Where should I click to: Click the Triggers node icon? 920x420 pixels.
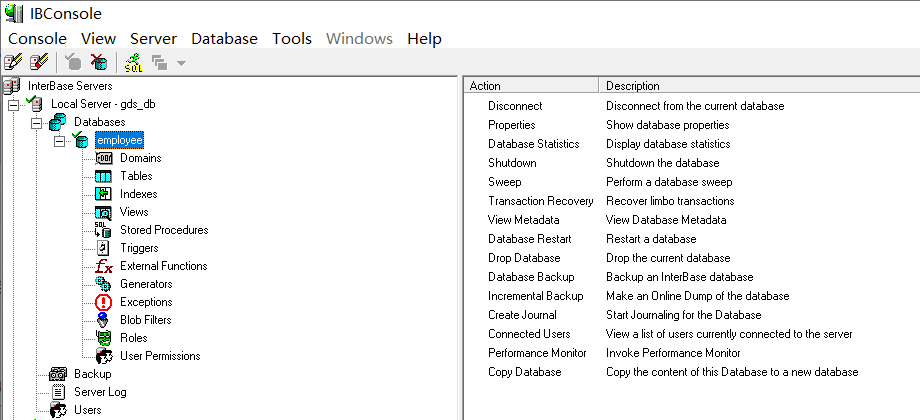[x=103, y=248]
